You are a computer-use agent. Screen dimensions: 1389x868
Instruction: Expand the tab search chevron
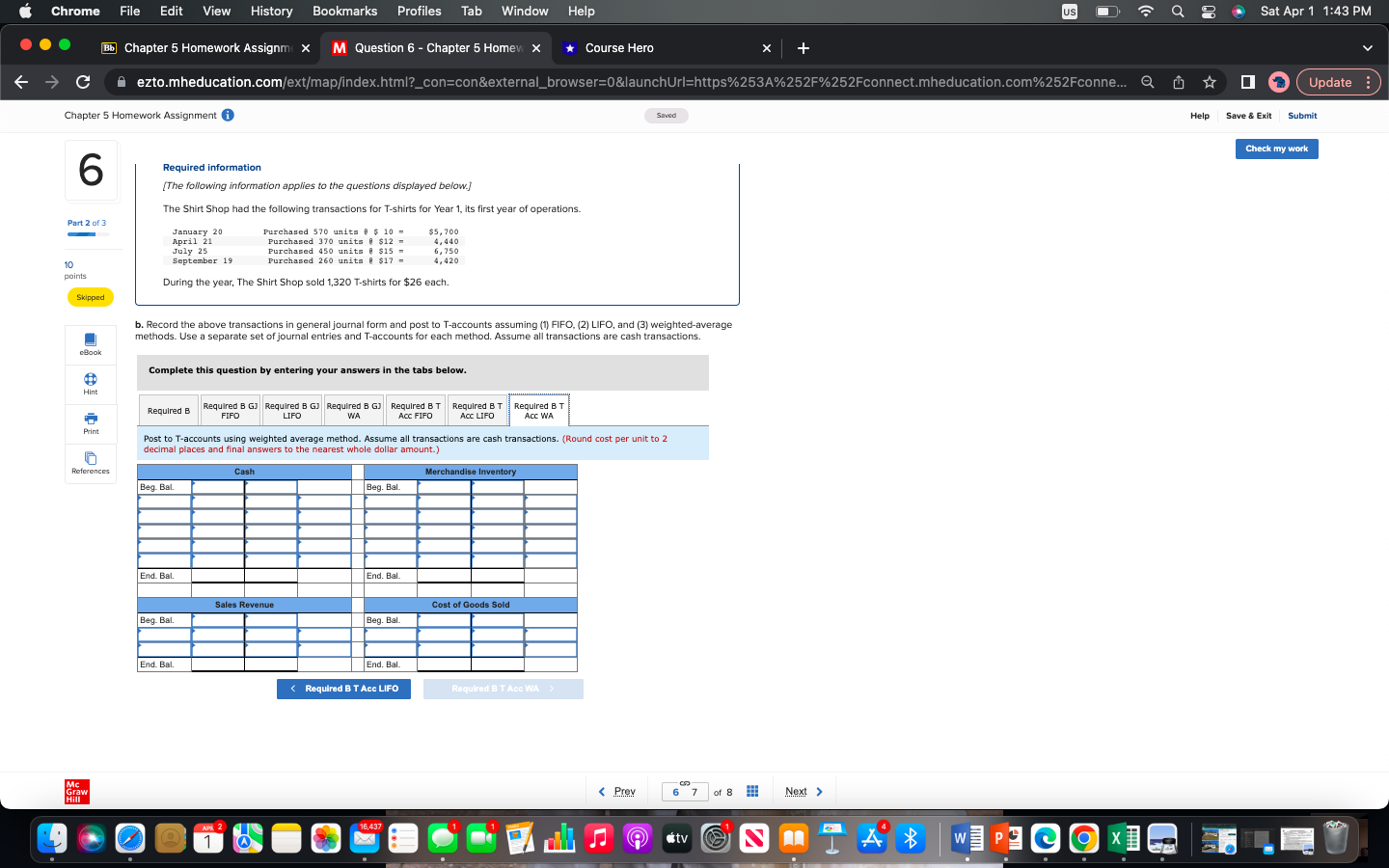(x=1367, y=48)
